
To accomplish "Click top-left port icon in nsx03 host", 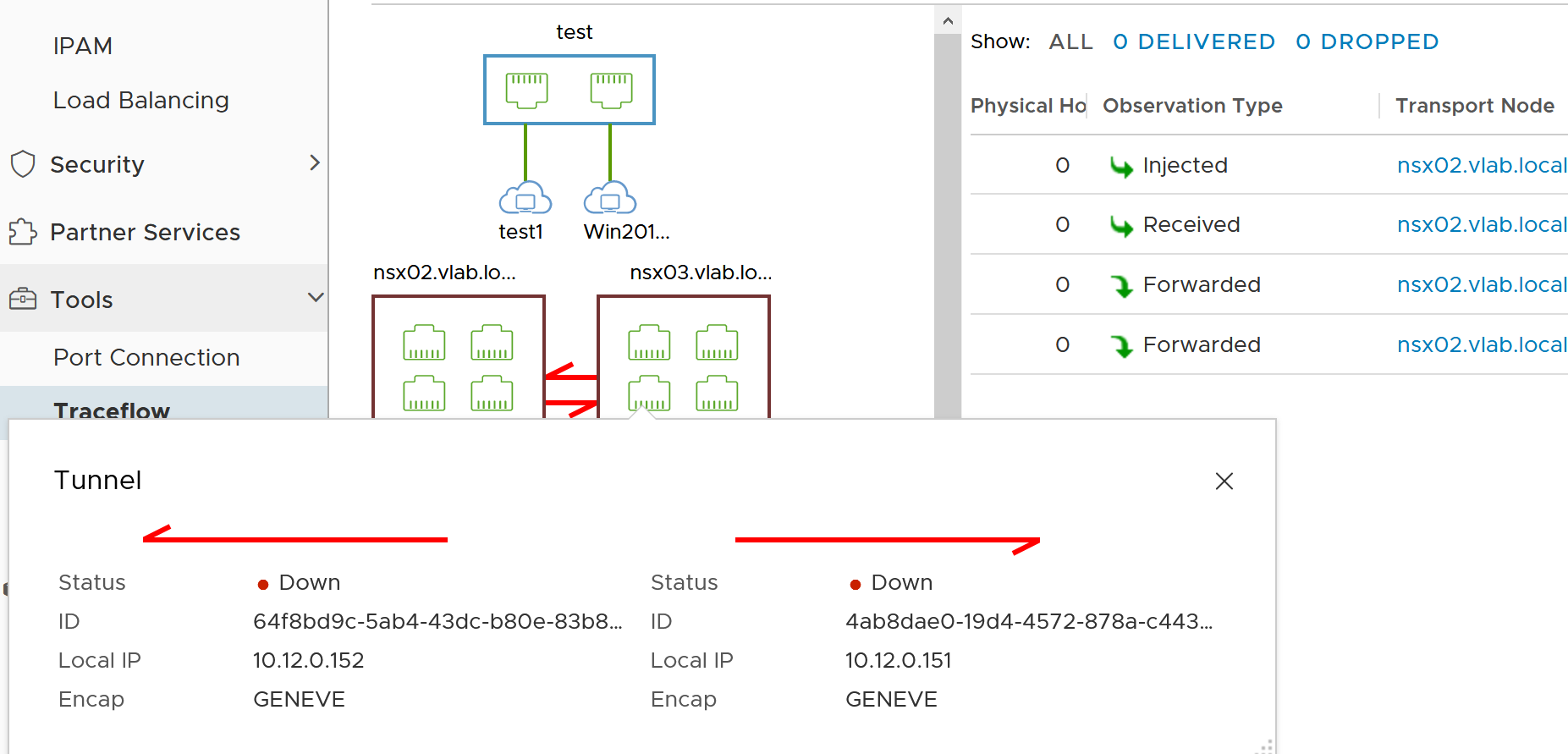I will pos(649,342).
